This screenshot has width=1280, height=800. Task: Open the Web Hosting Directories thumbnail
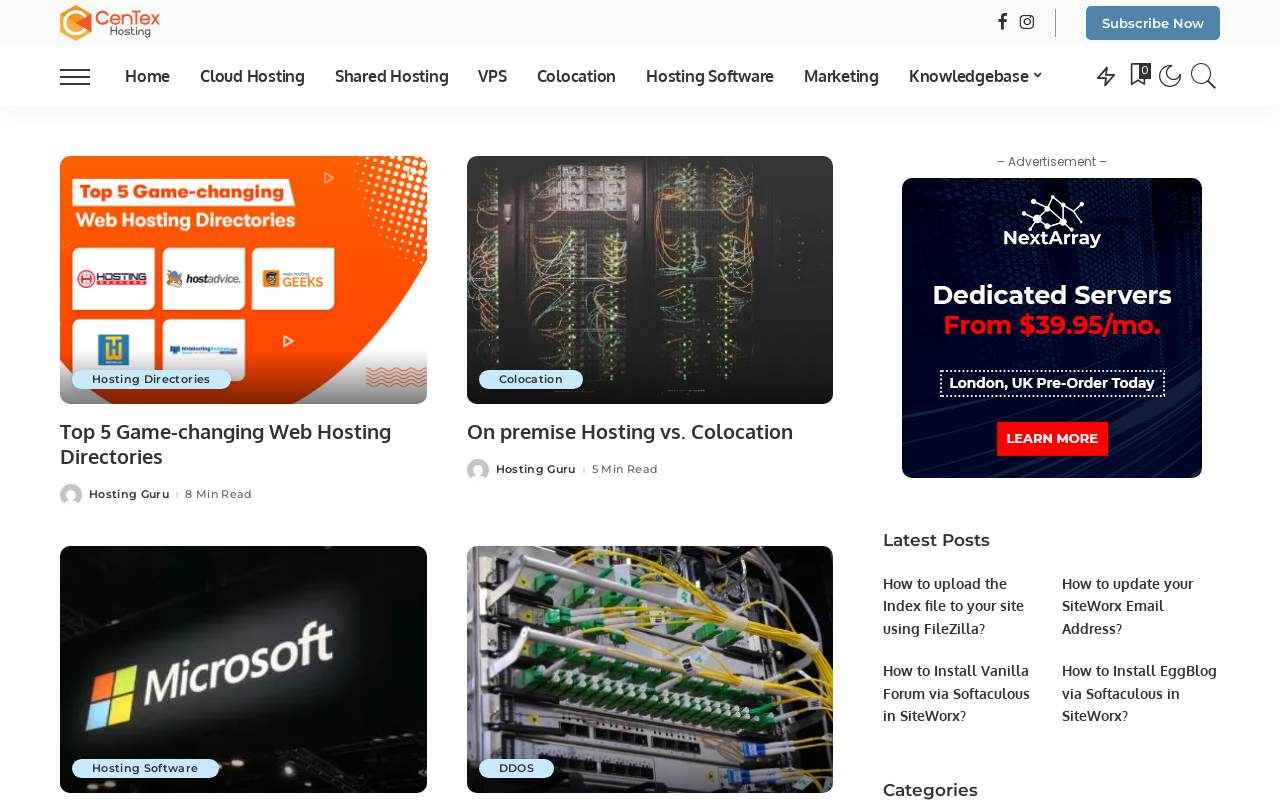243,280
